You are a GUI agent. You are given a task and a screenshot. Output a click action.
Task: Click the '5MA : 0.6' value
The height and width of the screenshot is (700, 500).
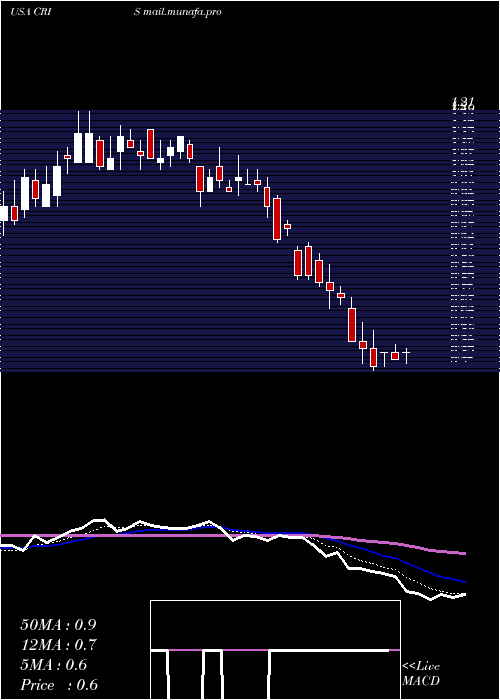pos(54,665)
